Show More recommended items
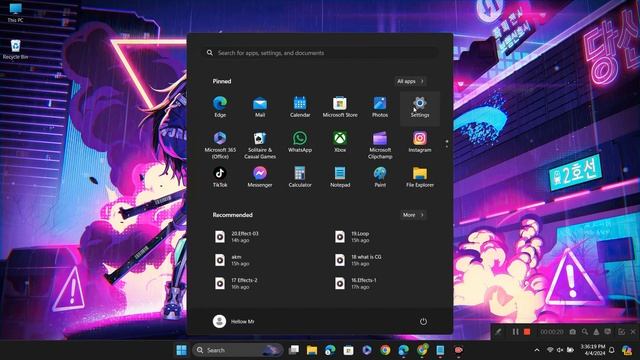This screenshot has width=640, height=360. [x=413, y=215]
